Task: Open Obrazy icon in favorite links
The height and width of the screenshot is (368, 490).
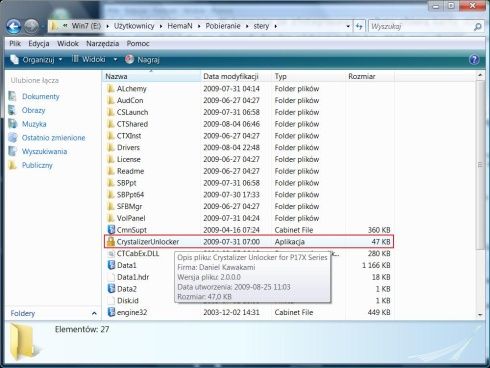Action: pyautogui.click(x=13, y=110)
